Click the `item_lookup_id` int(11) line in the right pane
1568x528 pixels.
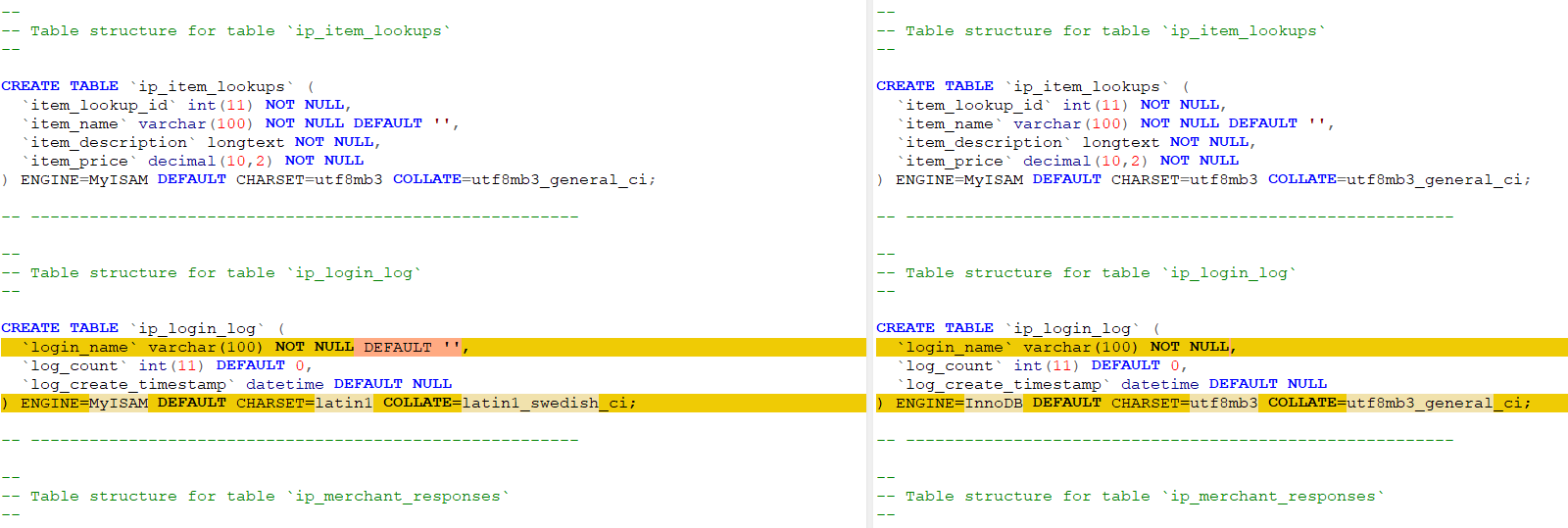[x=1062, y=105]
